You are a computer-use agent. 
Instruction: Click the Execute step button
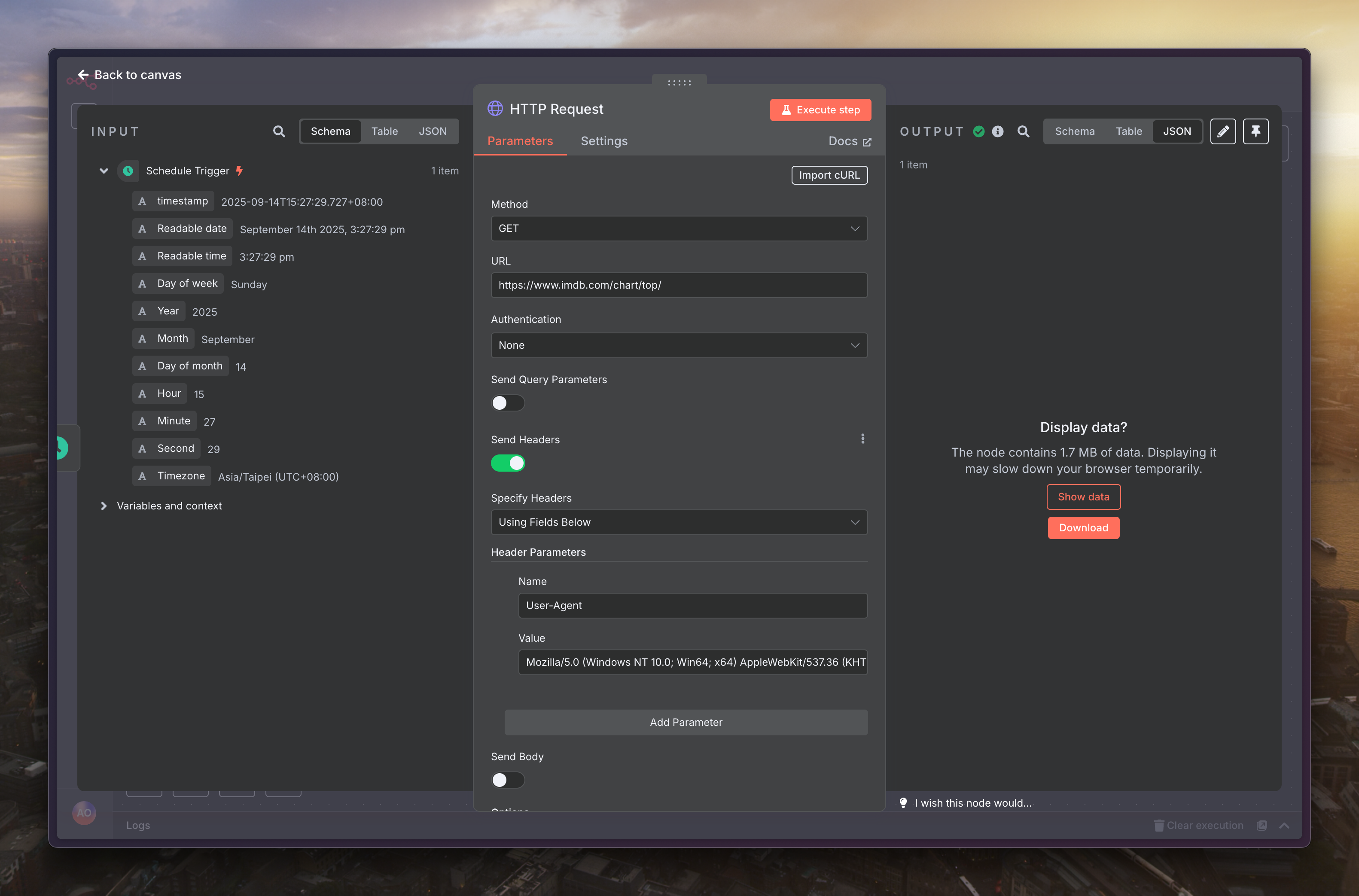820,110
